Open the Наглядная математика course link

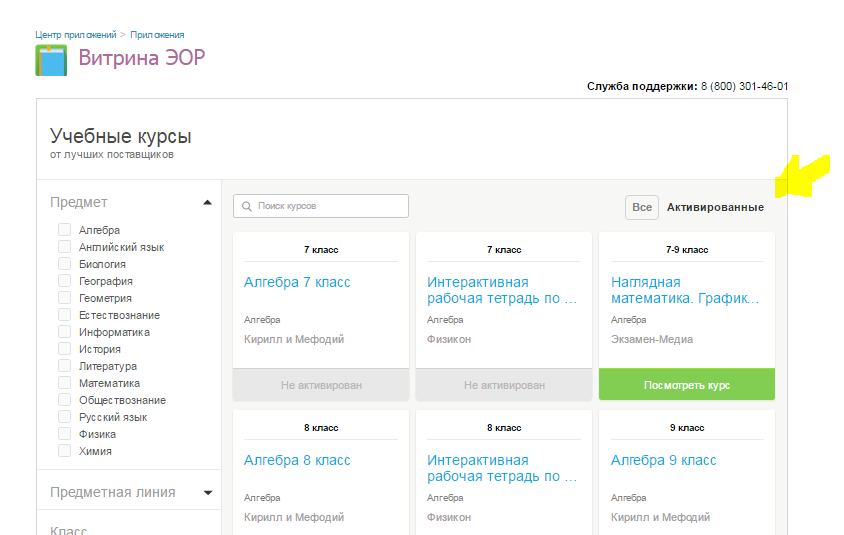(685, 290)
